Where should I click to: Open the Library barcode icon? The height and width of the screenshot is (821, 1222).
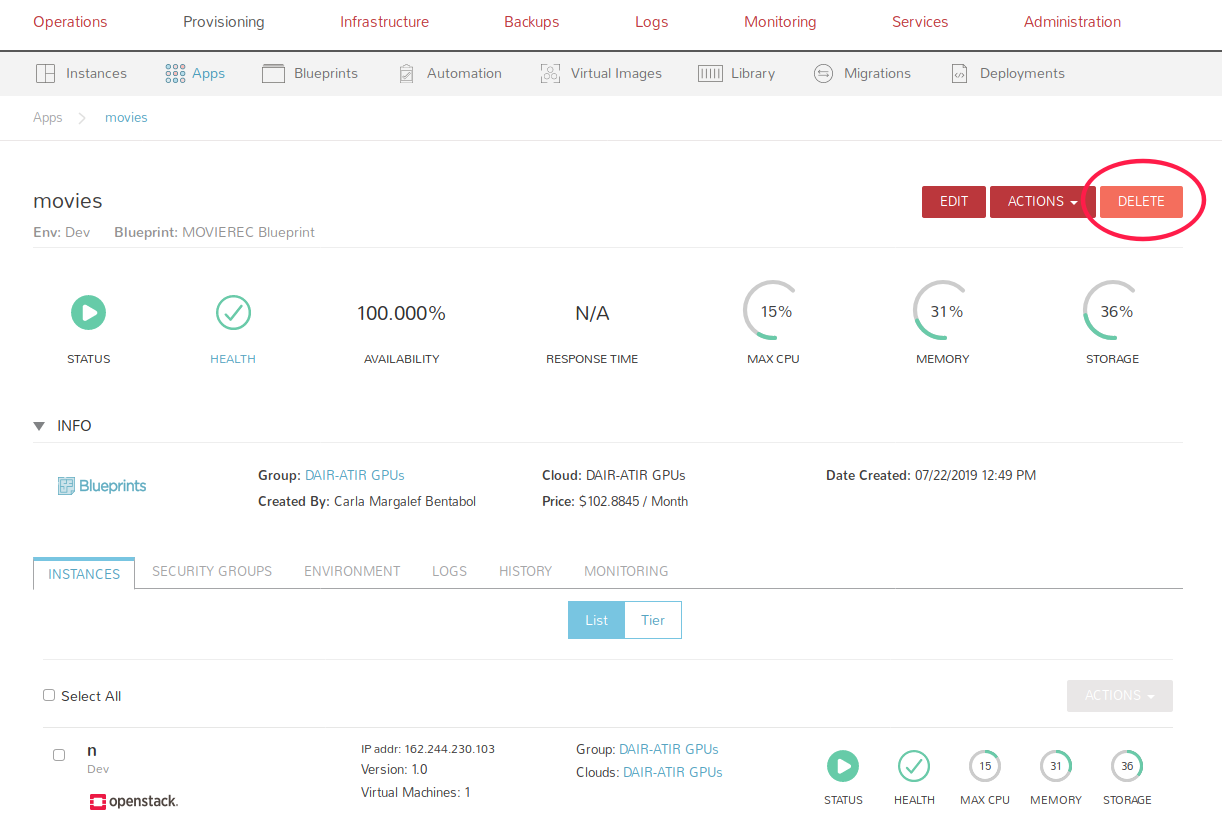pyautogui.click(x=710, y=73)
